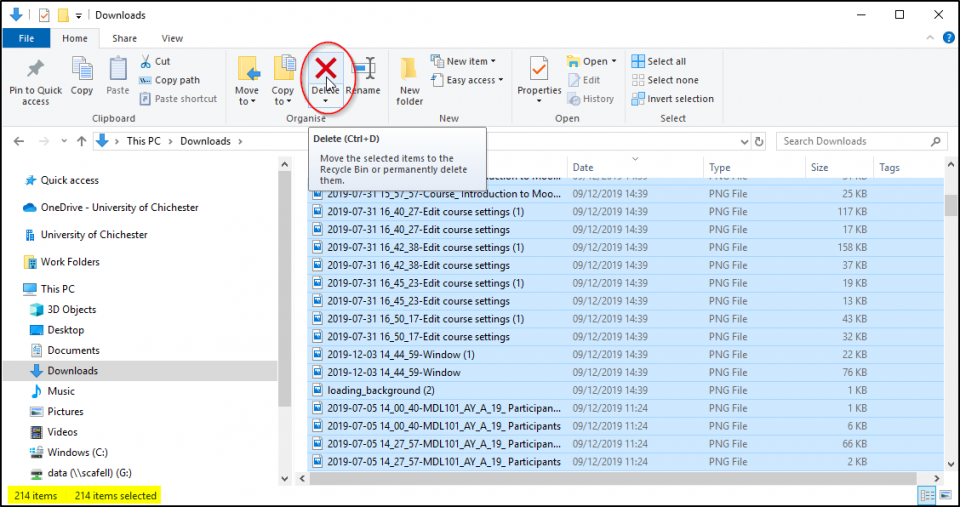Click Downloads in the address breadcrumb
The width and height of the screenshot is (960, 507).
(x=205, y=141)
